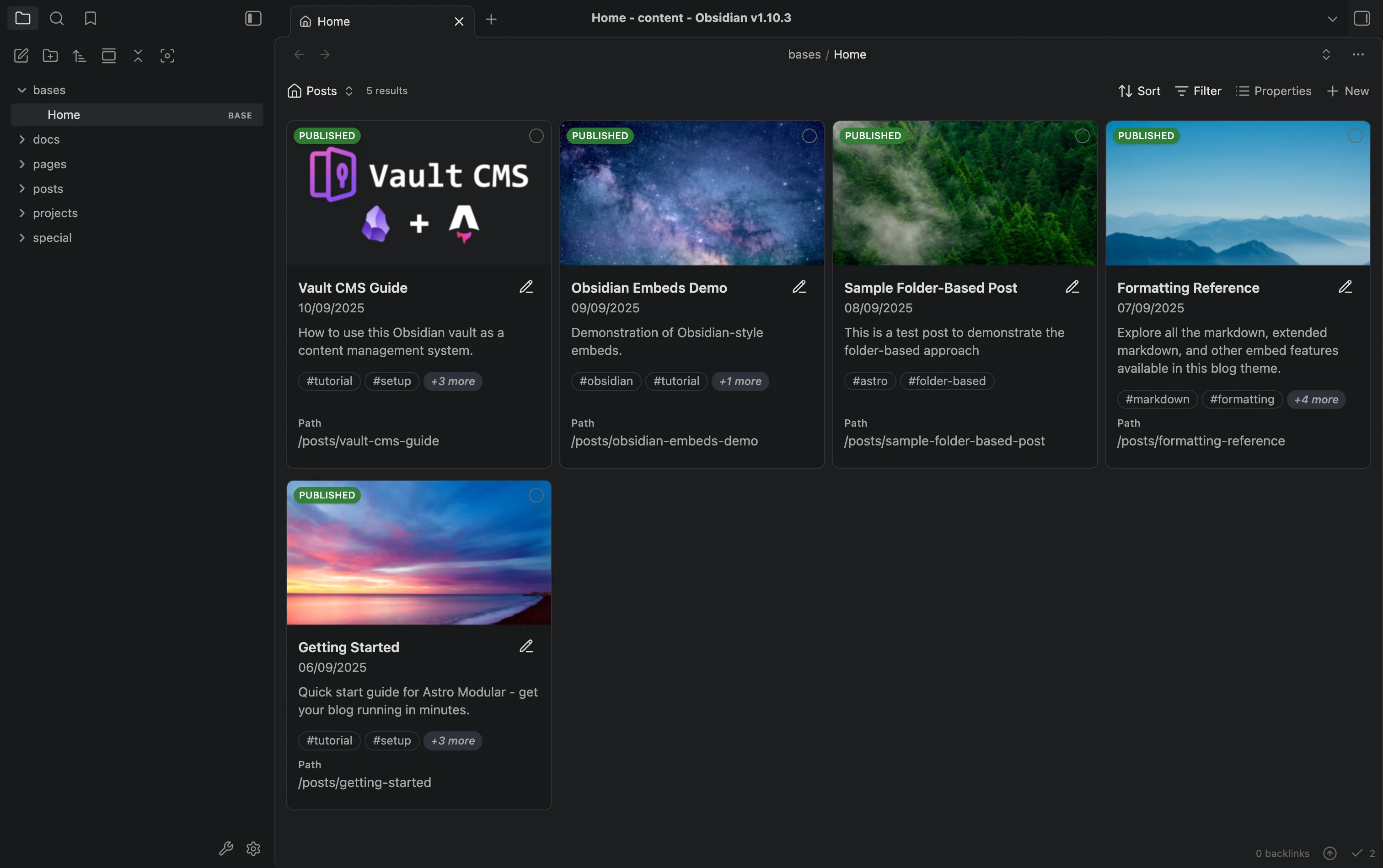Click the #astro tag

(870, 381)
